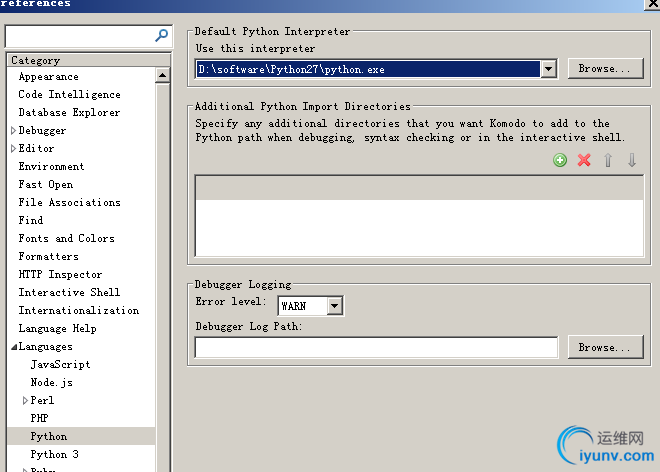660x472 pixels.
Task: Expand the Debugger category
Action: (13, 131)
